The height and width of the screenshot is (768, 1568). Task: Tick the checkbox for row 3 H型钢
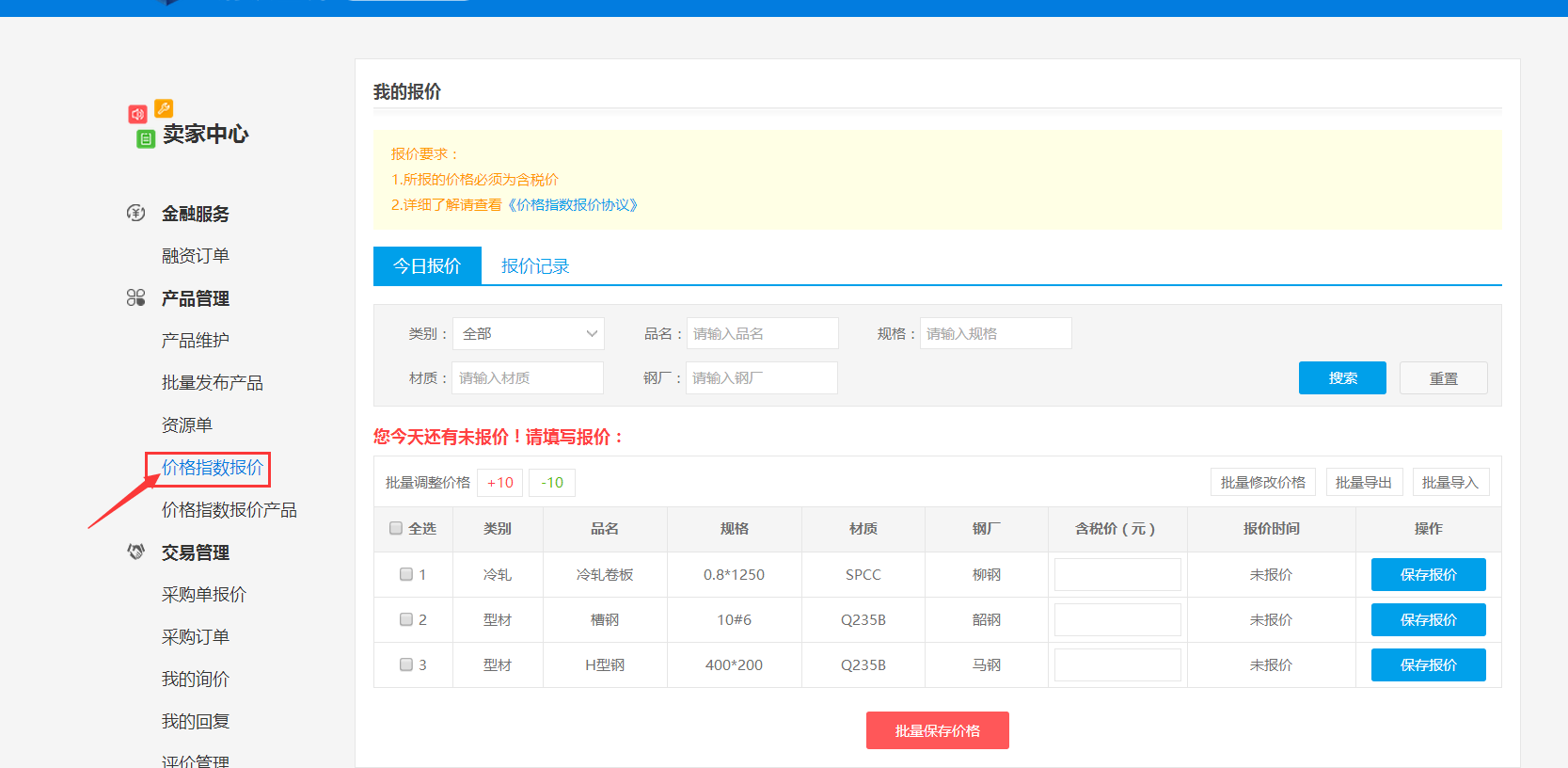point(406,664)
